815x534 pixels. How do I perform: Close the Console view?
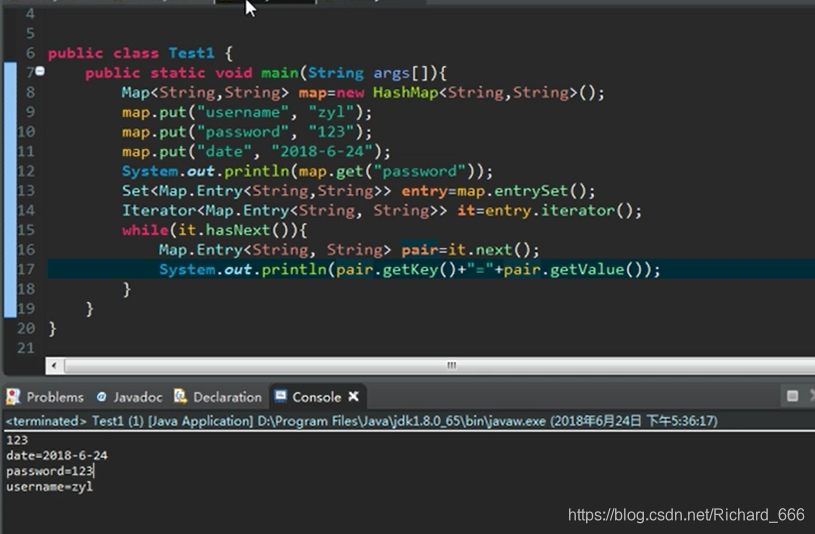[353, 397]
